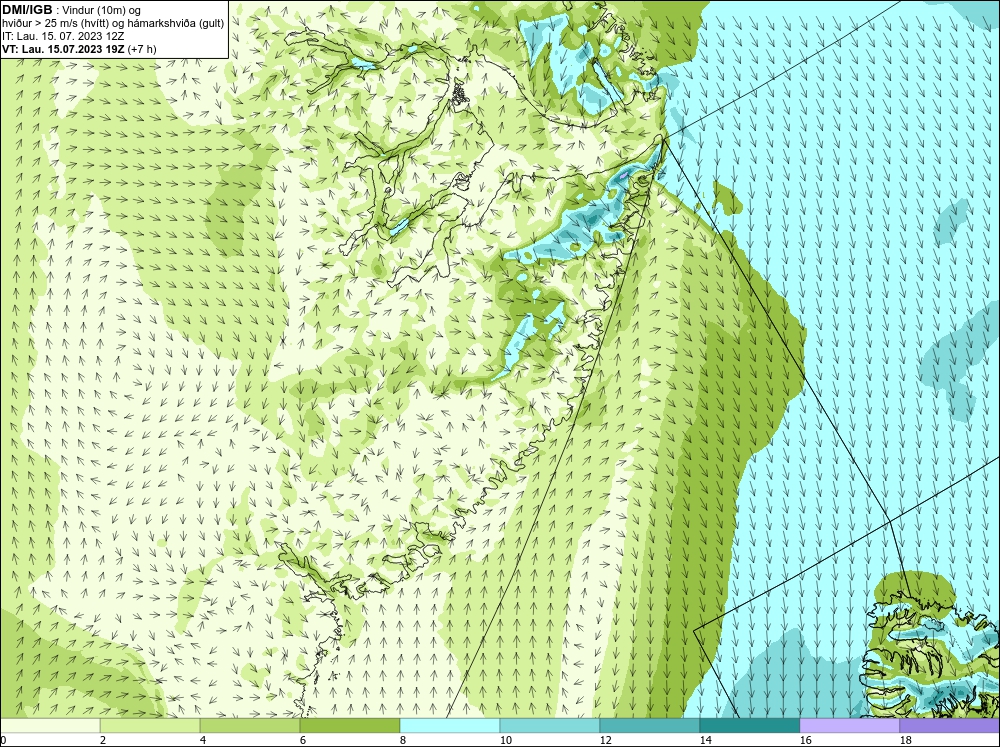Click the 16–18 m/s lavender legend swatch
Screen dimensions: 1000x747
point(849,725)
